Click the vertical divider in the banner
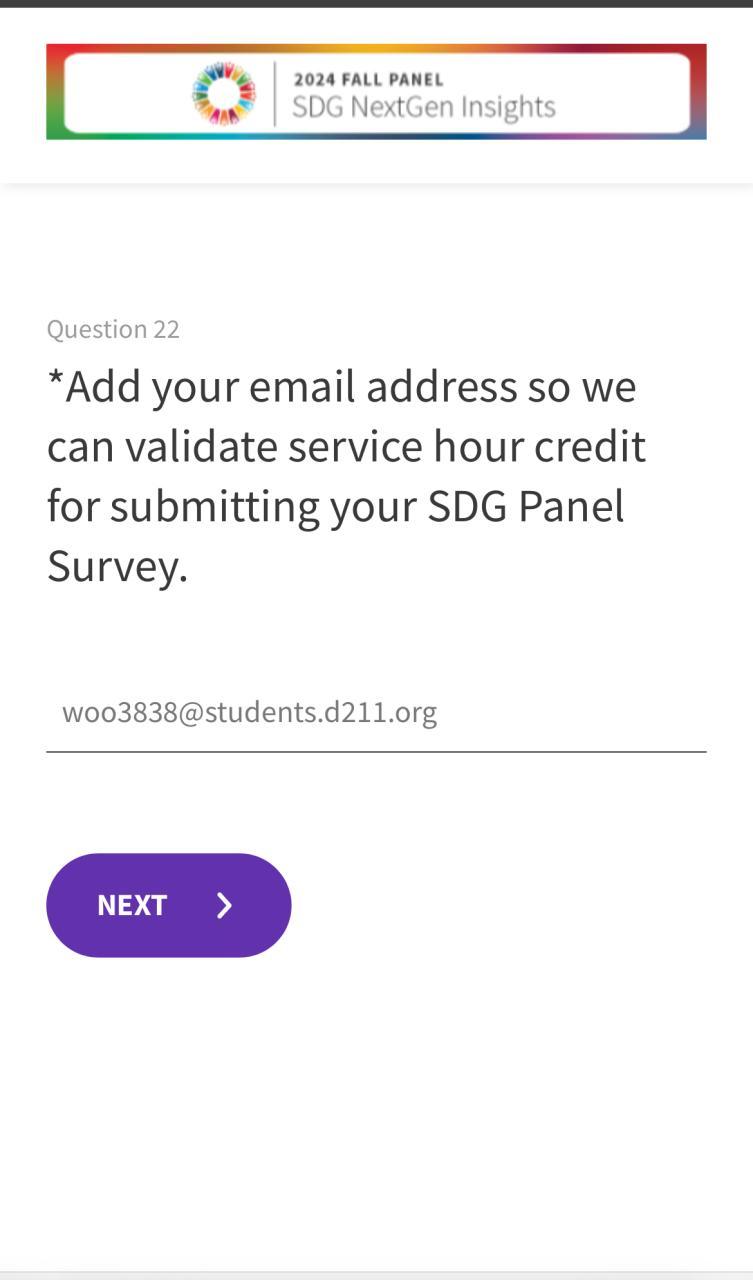753x1280 pixels. point(274,93)
